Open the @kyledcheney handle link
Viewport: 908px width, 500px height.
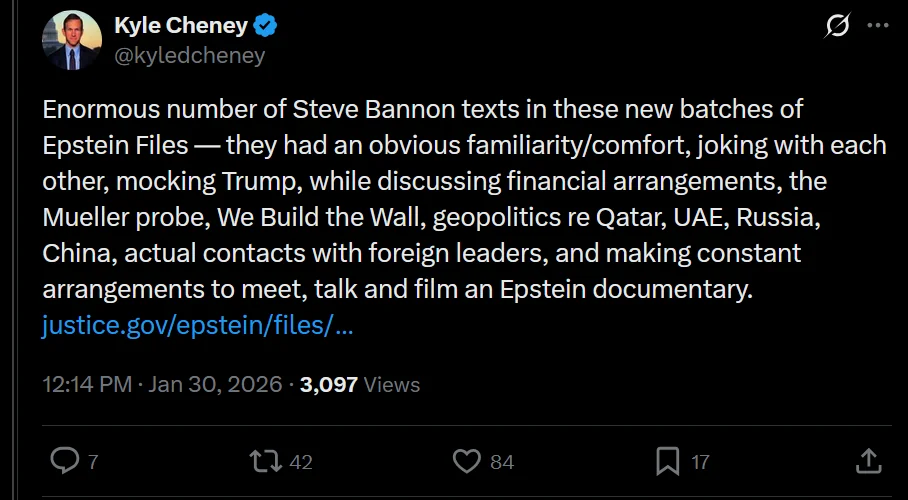[x=190, y=55]
